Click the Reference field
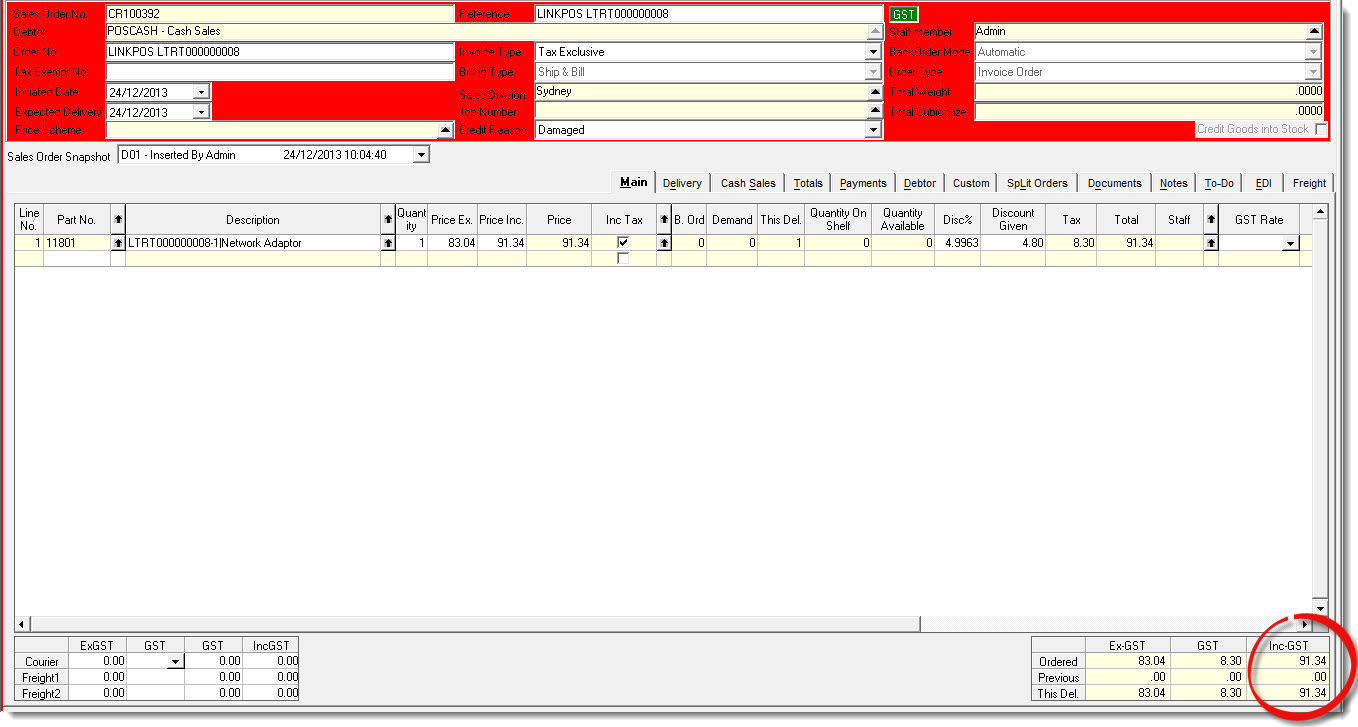Image resolution: width=1358 pixels, height=727 pixels. tap(709, 14)
